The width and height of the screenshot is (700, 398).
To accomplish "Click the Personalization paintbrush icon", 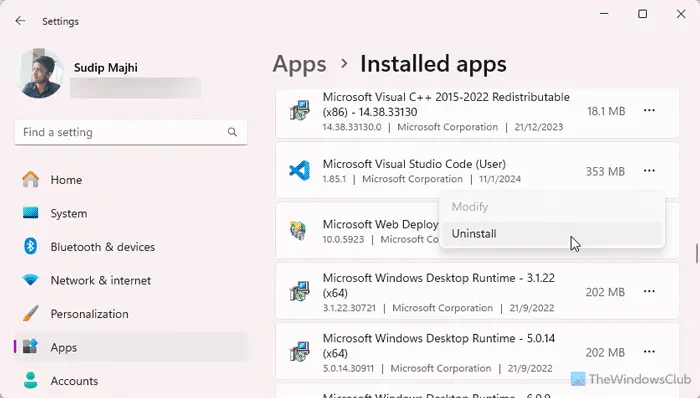I will (x=30, y=314).
